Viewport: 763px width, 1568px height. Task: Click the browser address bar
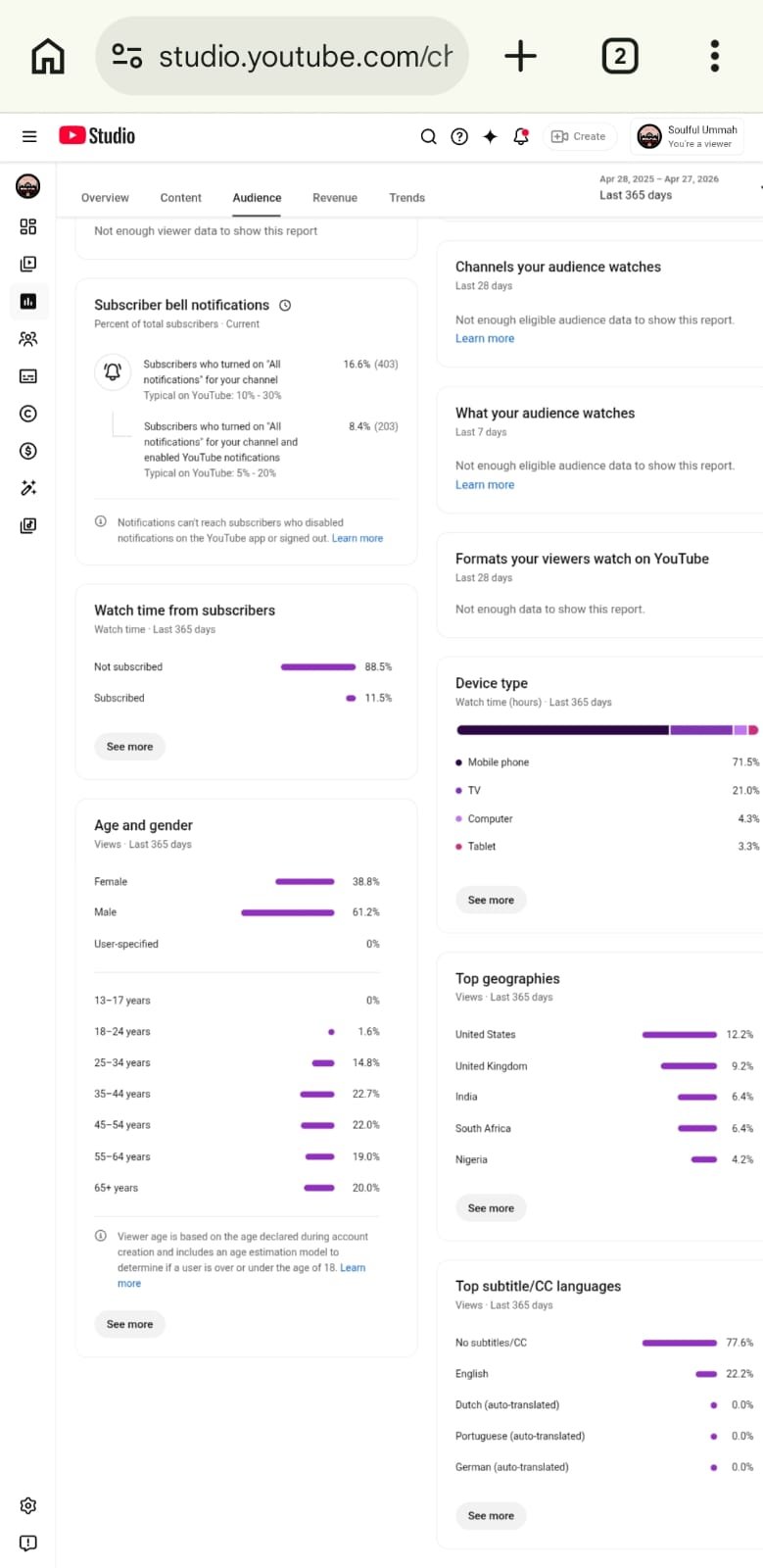point(282,57)
